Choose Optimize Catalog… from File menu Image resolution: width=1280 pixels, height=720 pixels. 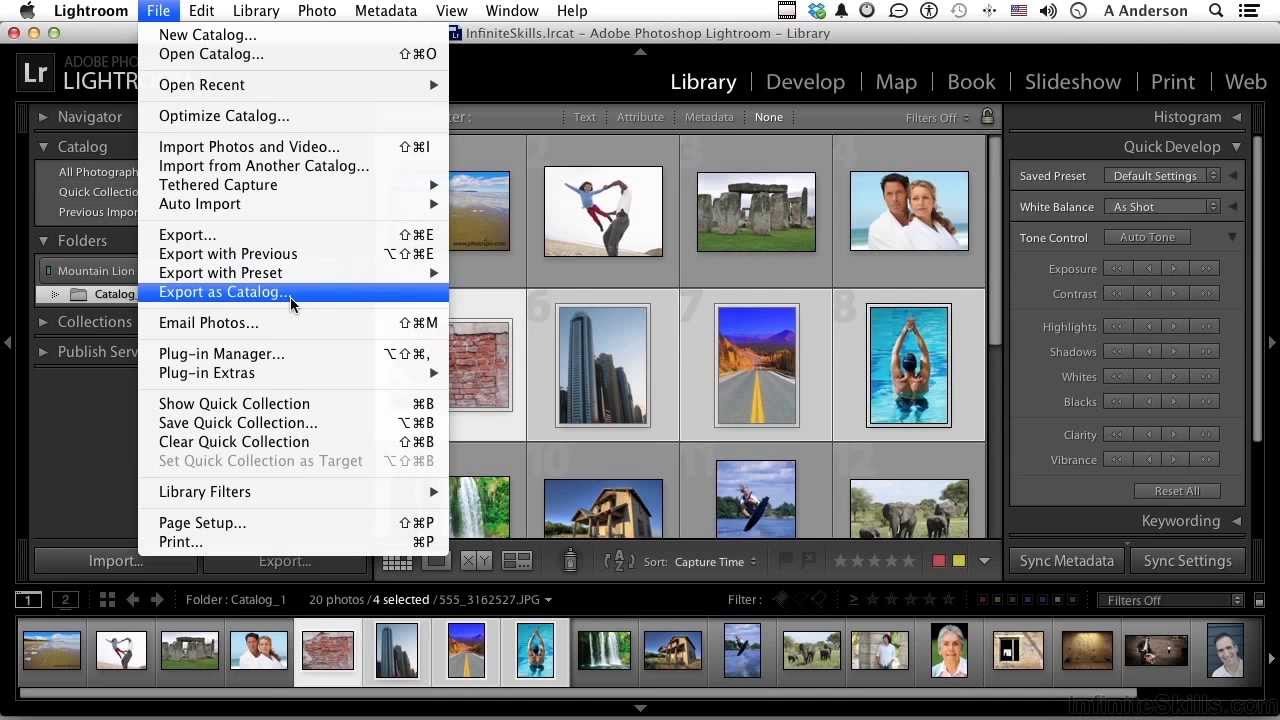tap(293, 116)
